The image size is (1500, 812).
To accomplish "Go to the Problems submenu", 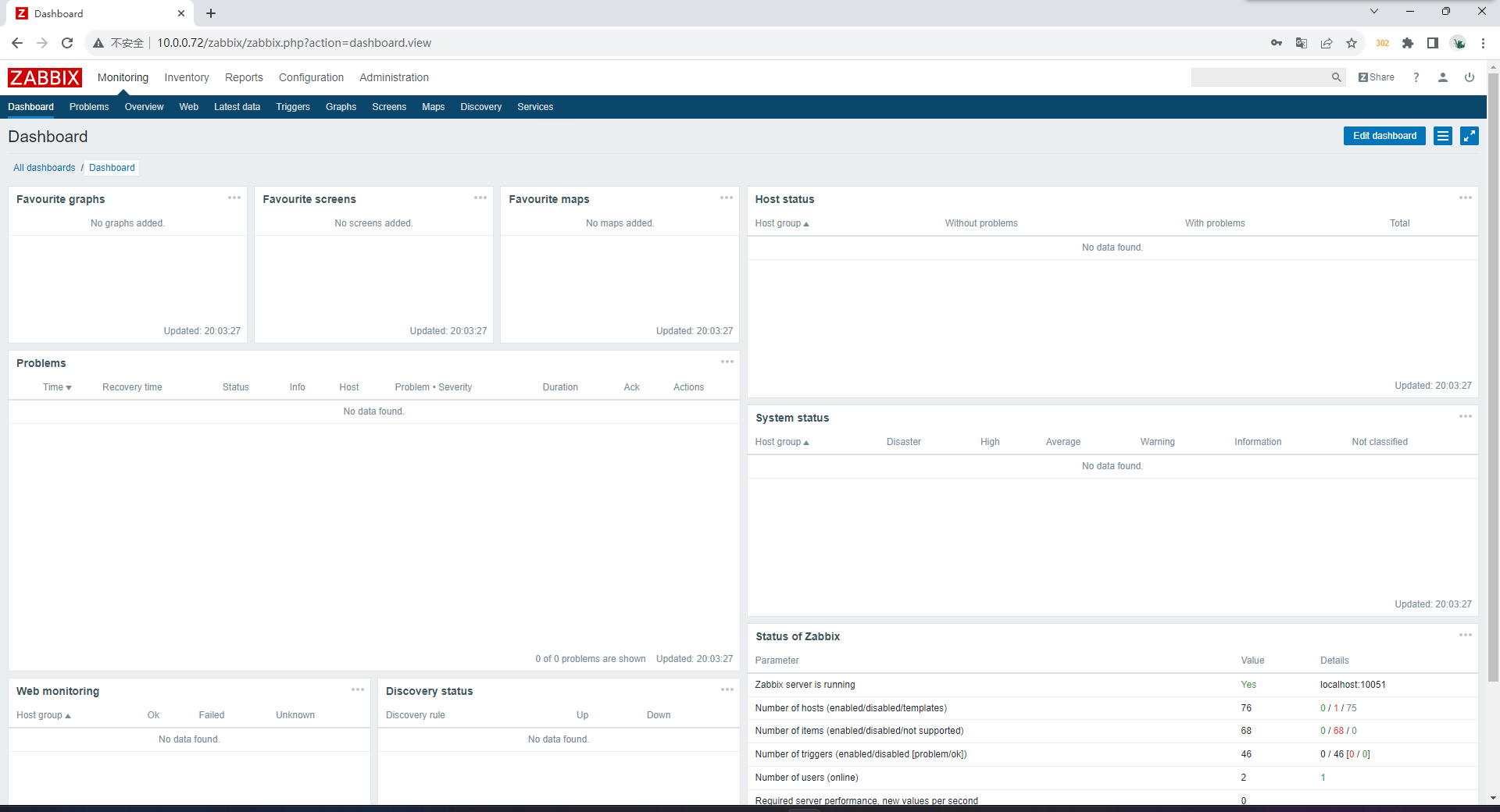I will [89, 107].
